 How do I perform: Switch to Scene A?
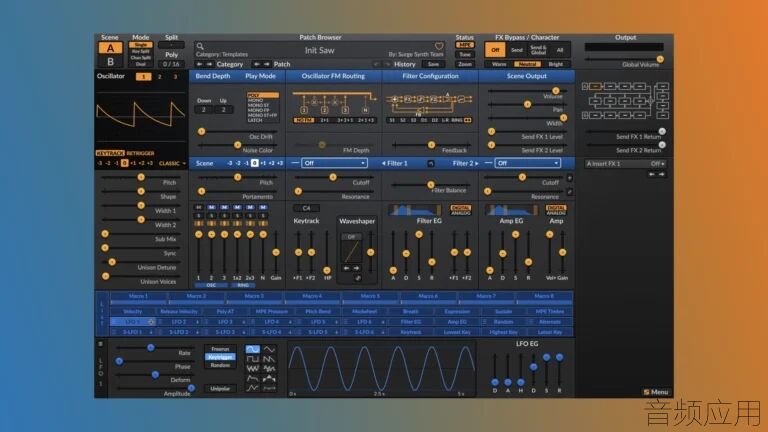coord(110,48)
